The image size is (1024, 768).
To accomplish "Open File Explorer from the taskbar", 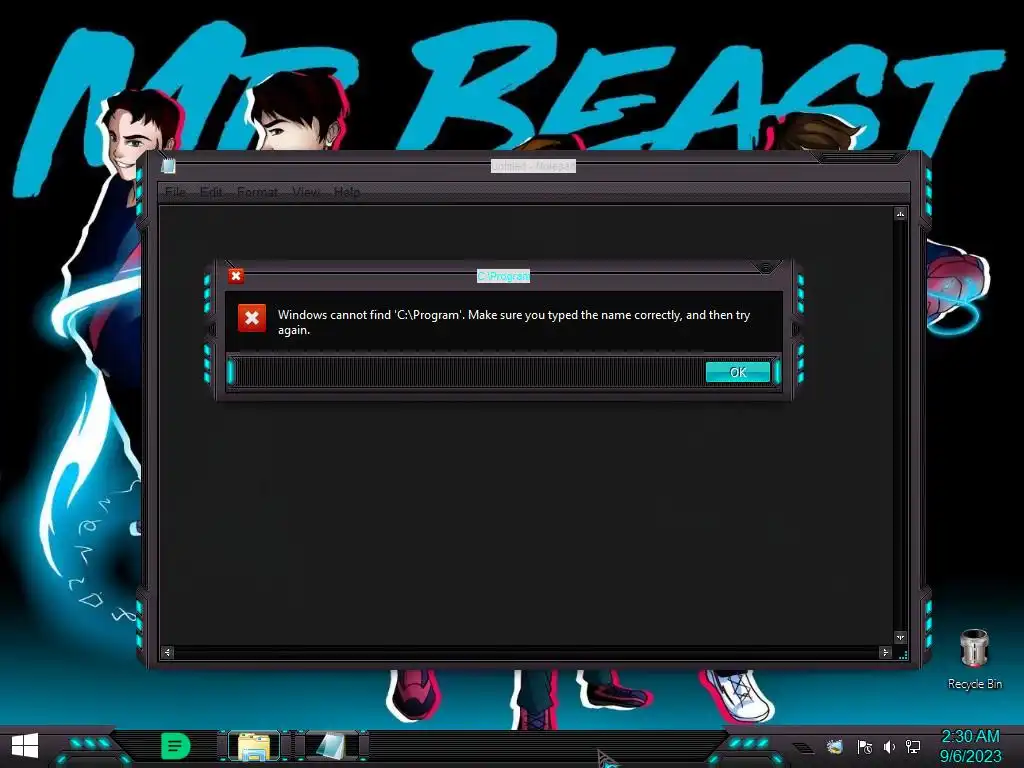I will tap(254, 746).
